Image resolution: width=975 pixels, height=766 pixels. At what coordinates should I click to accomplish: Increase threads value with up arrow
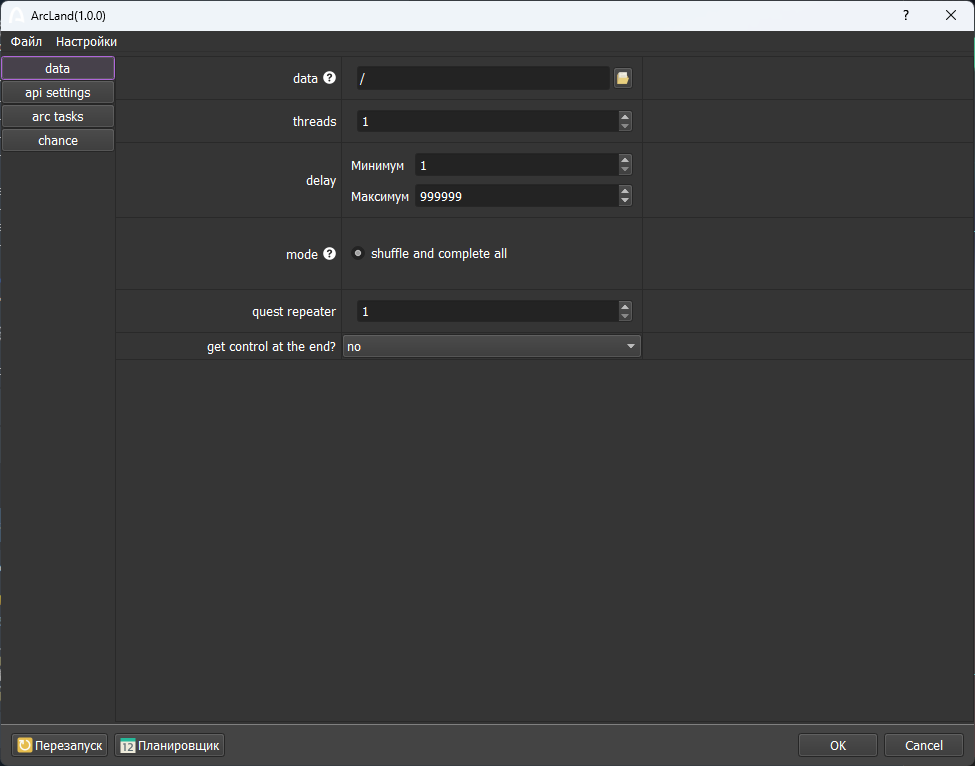pos(625,116)
